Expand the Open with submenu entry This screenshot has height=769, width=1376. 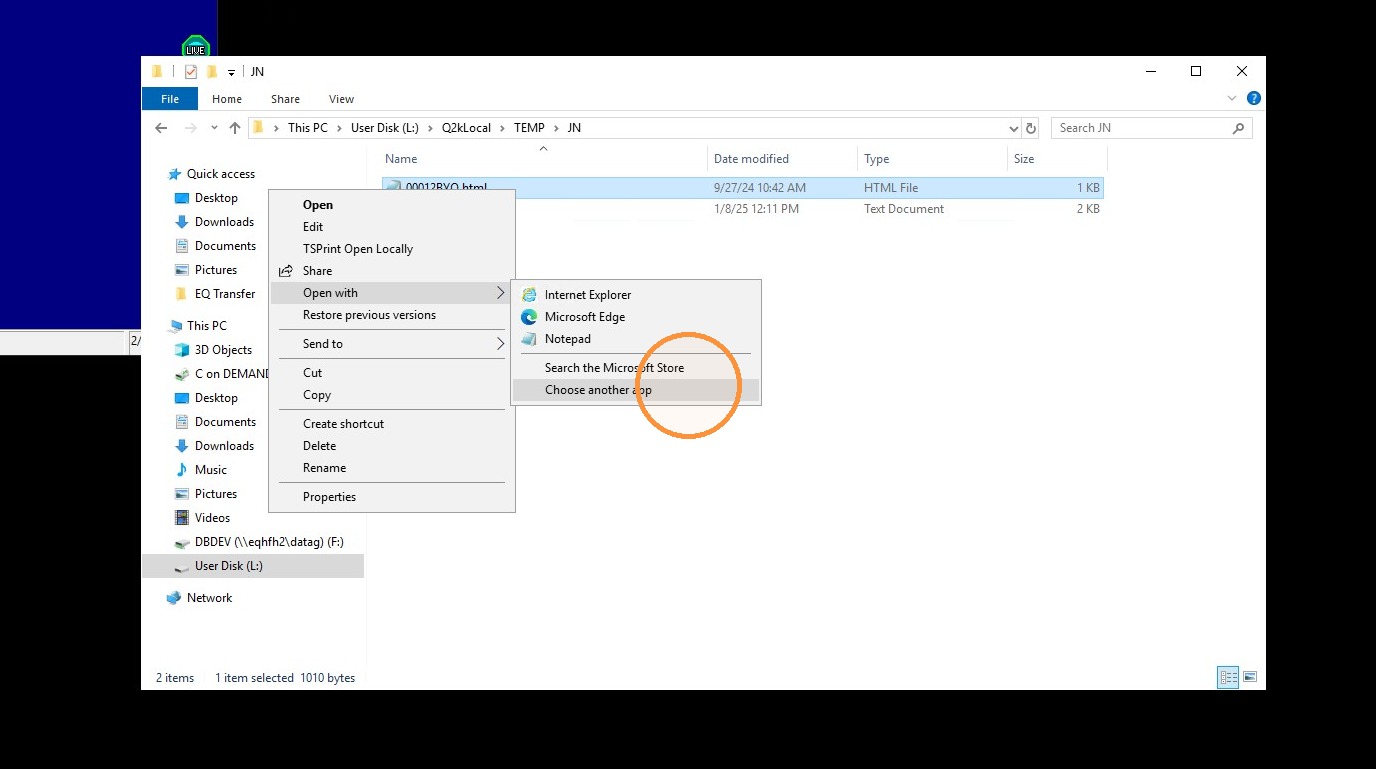[392, 293]
